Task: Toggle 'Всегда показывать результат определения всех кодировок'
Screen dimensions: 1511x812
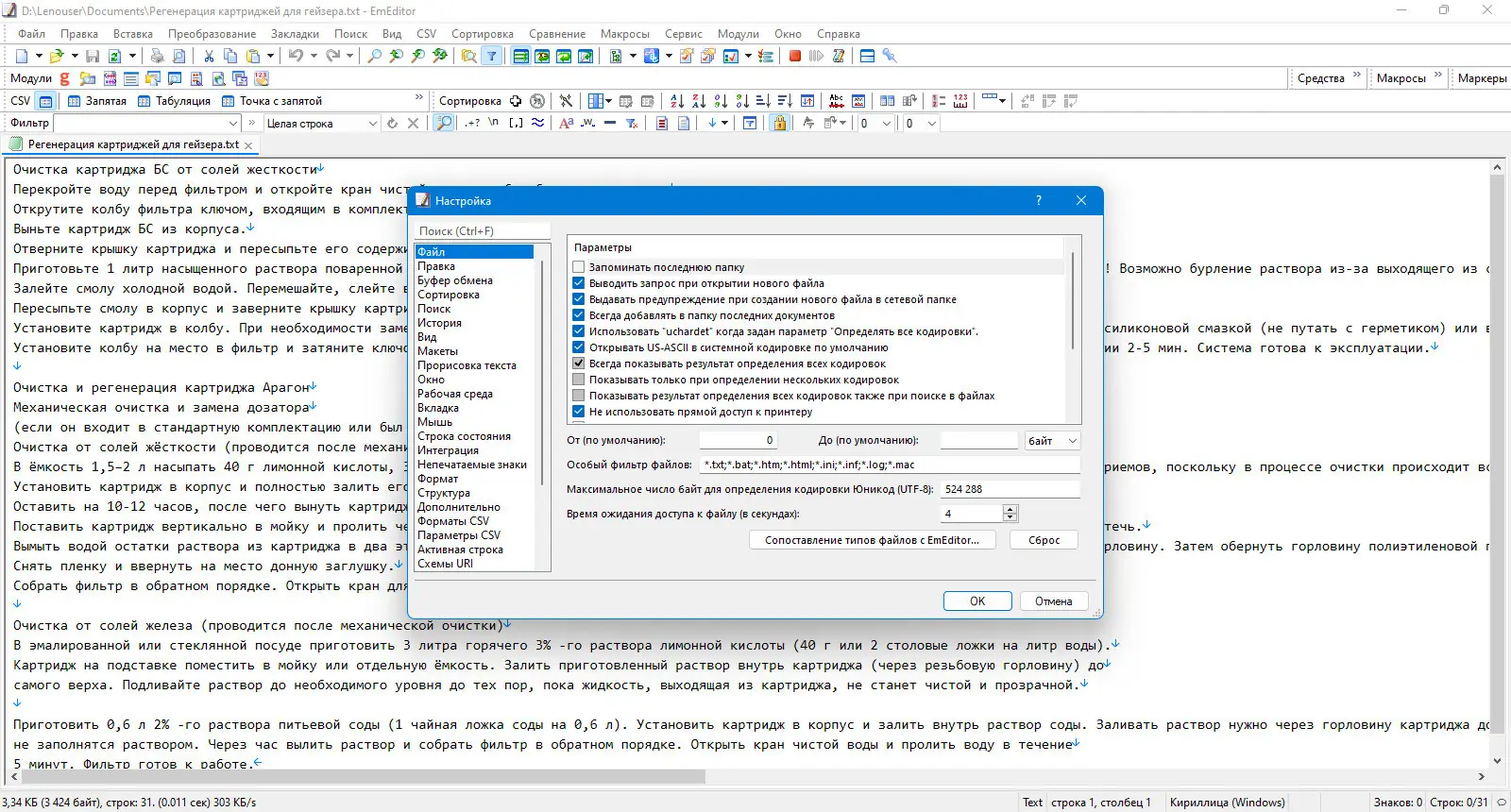Action: [579, 364]
